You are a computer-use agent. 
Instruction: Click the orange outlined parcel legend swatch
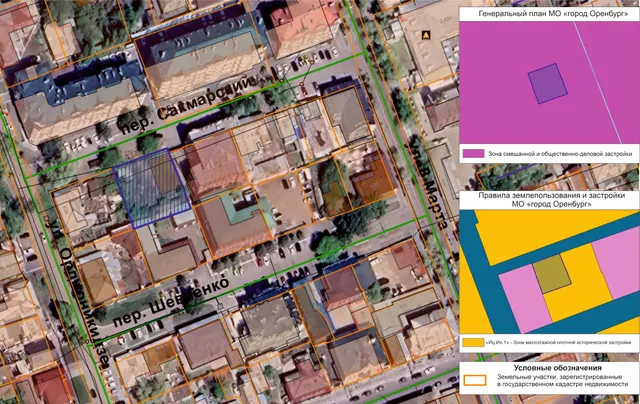coord(475,380)
